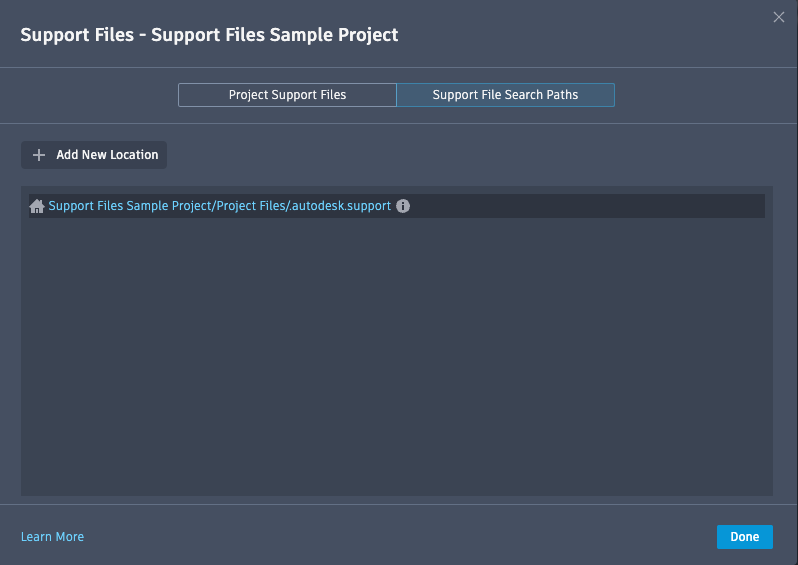Viewport: 798px width, 565px height.
Task: Switch to the Project Support Files tab
Action: coord(287,95)
